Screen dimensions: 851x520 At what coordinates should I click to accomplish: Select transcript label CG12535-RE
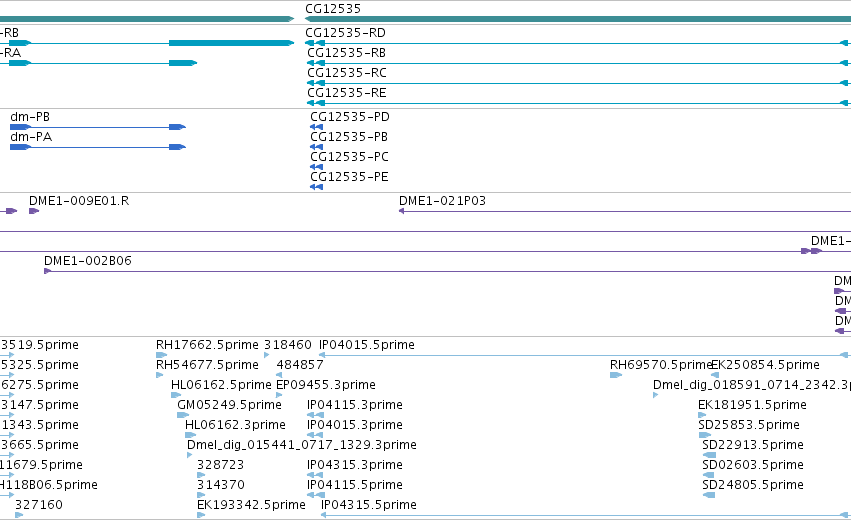(347, 93)
